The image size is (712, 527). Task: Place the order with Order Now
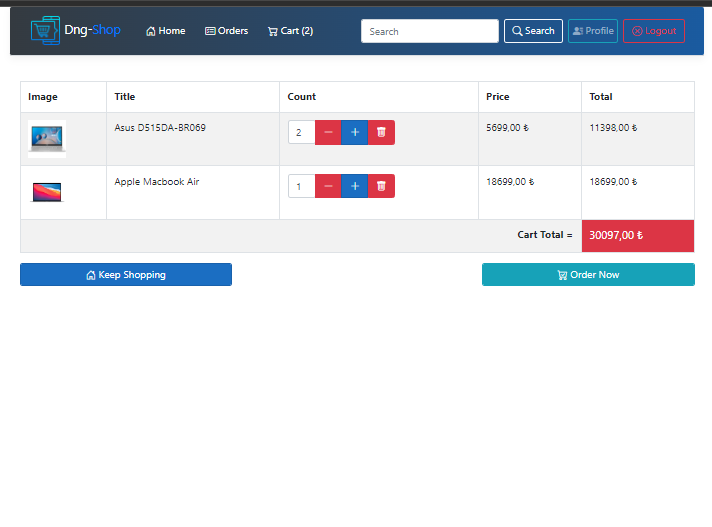coord(588,275)
